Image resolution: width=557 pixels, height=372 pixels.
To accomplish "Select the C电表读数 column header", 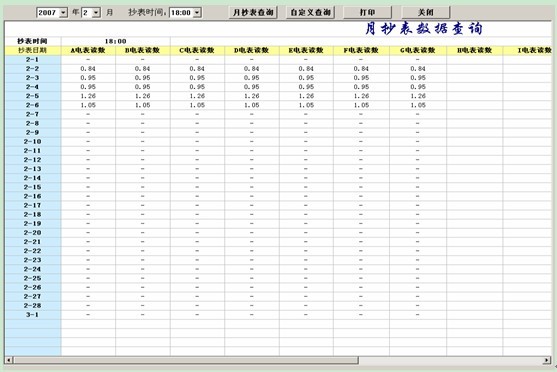I will tap(197, 50).
